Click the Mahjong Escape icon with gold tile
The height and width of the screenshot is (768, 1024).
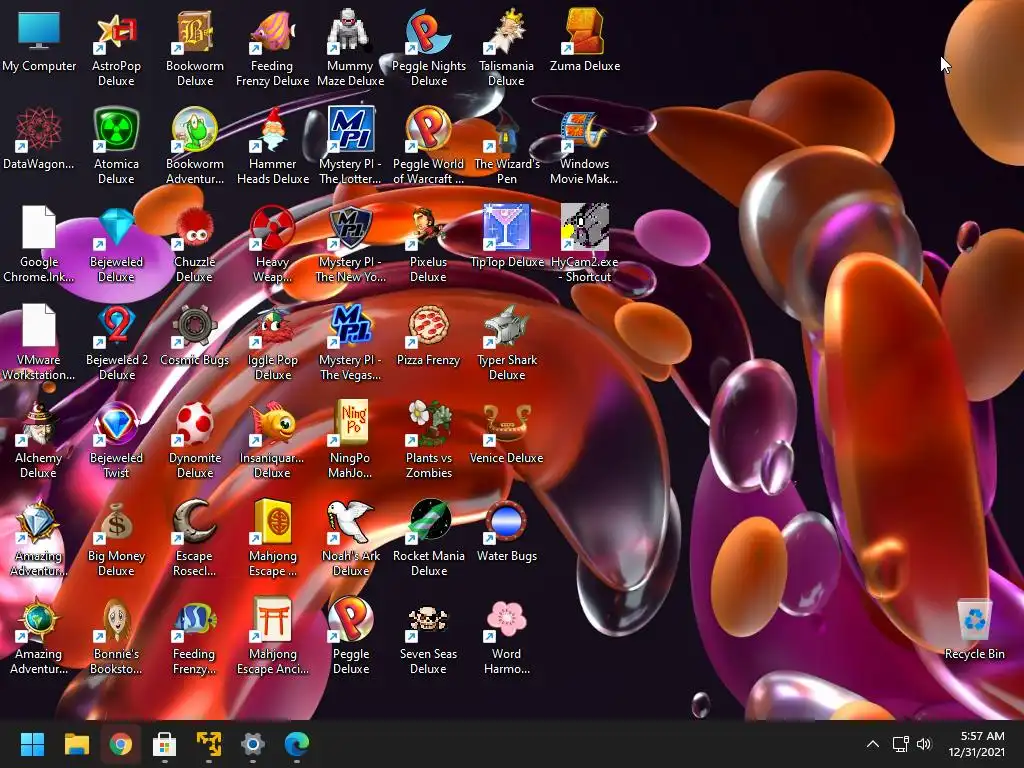272,521
